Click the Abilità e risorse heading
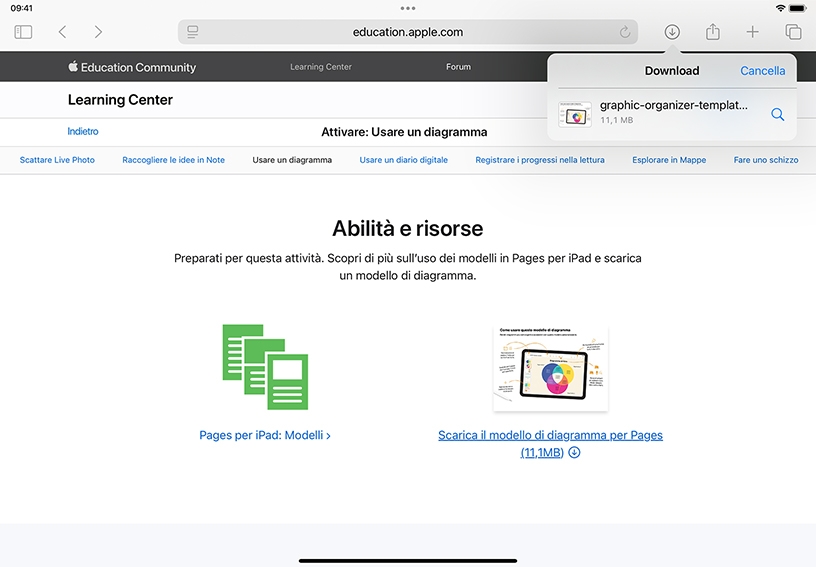 point(407,228)
